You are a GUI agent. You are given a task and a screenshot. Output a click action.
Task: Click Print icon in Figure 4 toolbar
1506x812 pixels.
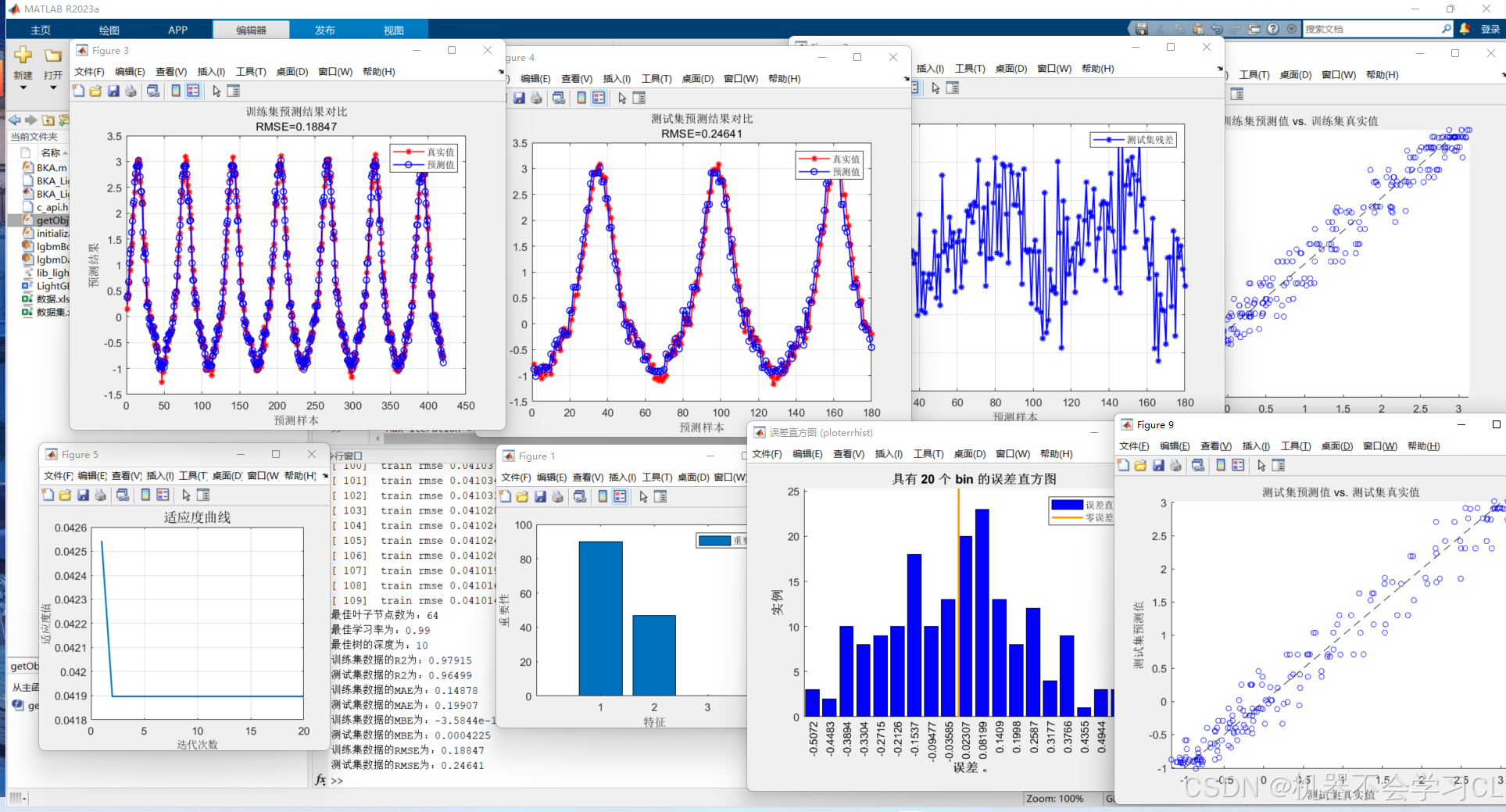(536, 98)
